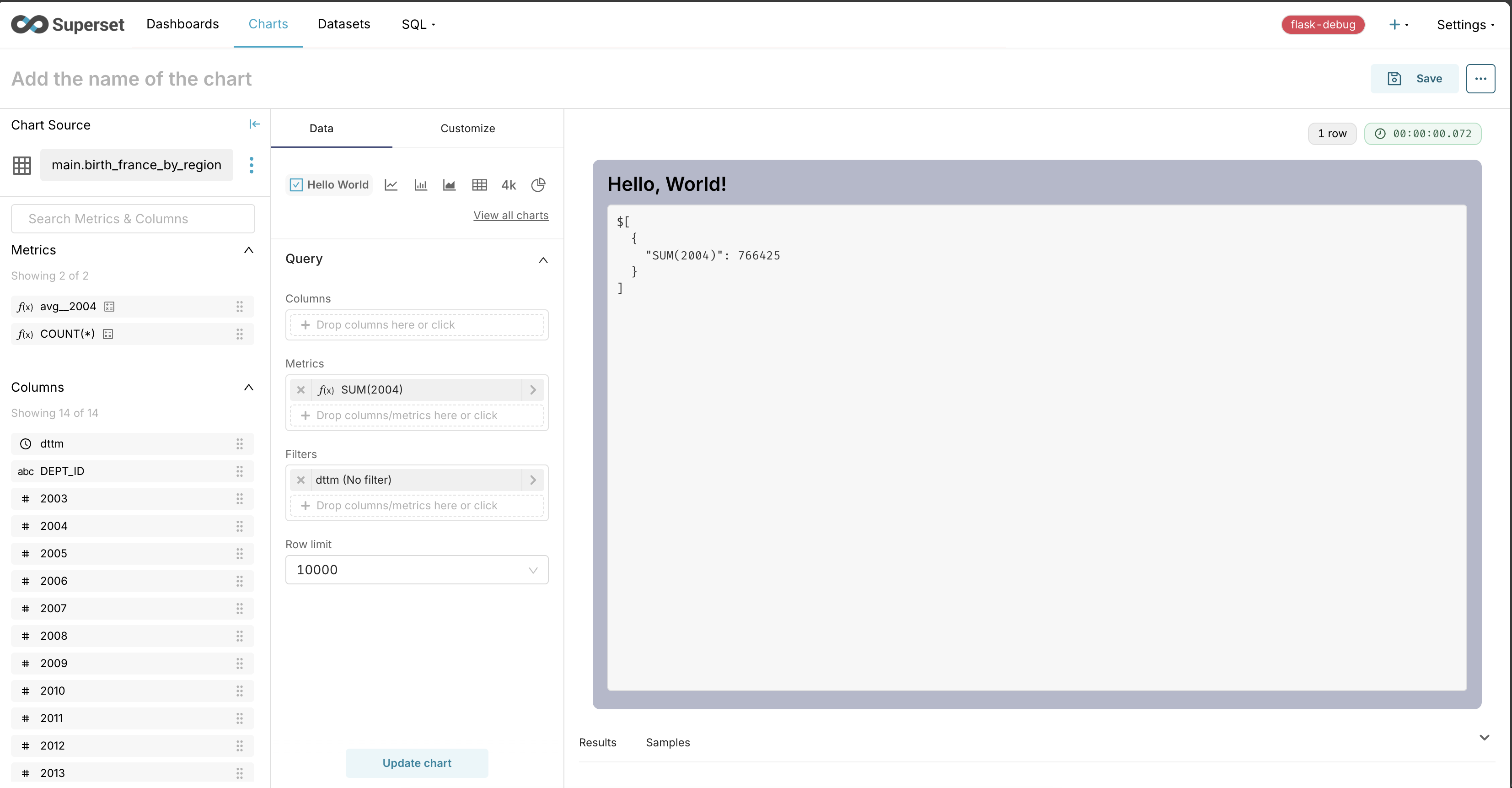
Task: Switch to the Customize tab
Action: coord(467,129)
